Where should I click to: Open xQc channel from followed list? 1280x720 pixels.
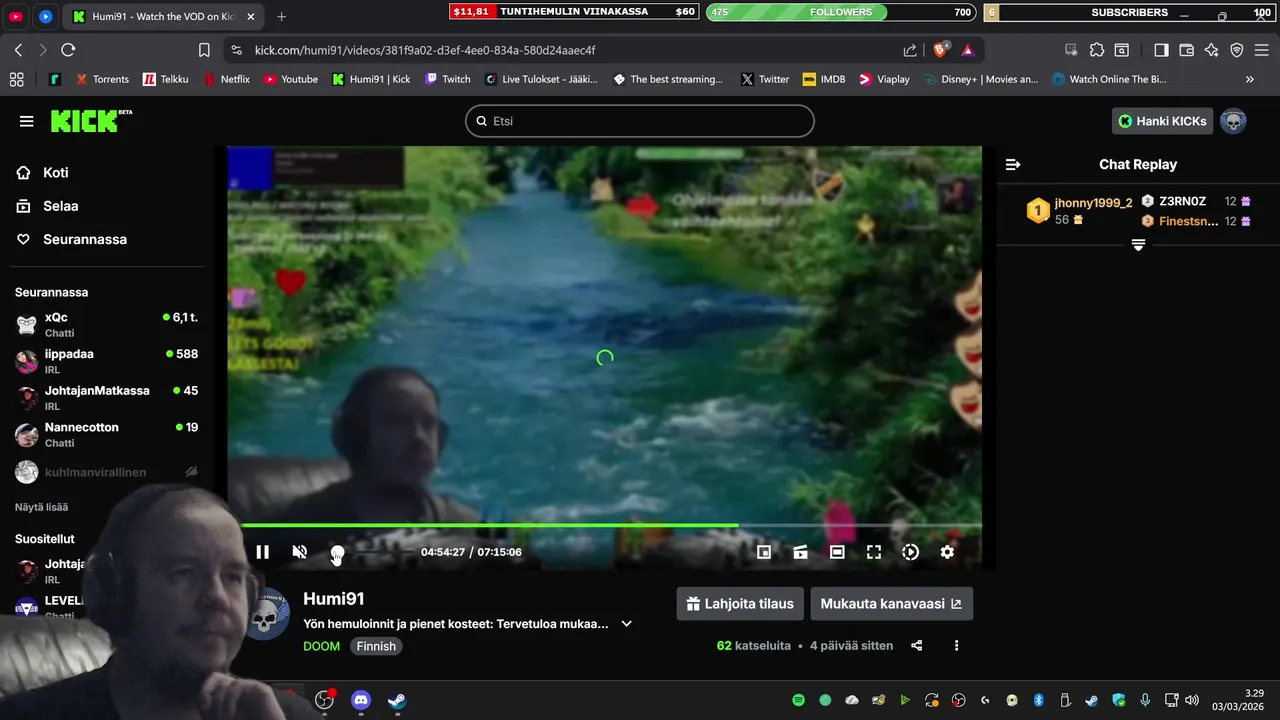(x=107, y=324)
